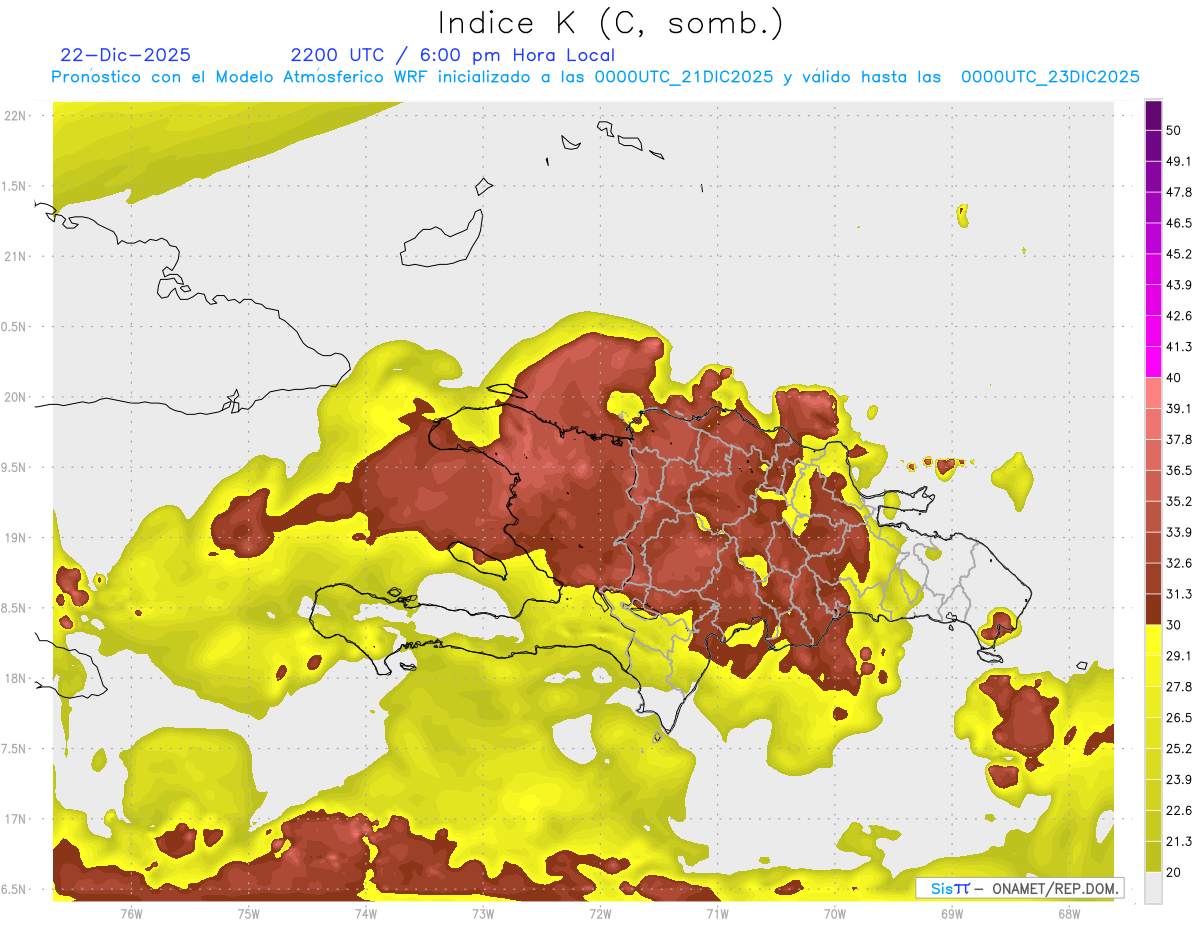Click the color bar label '22.6'

[1178, 810]
